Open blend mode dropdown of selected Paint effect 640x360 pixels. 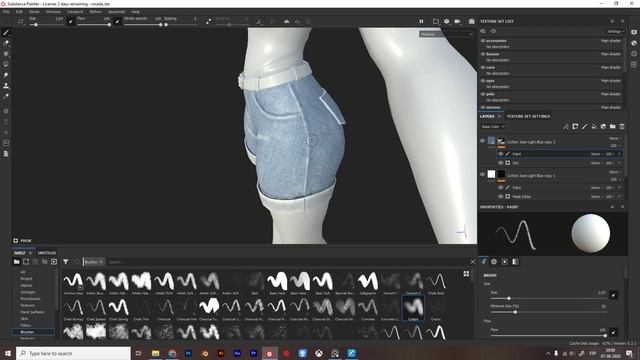596,154
